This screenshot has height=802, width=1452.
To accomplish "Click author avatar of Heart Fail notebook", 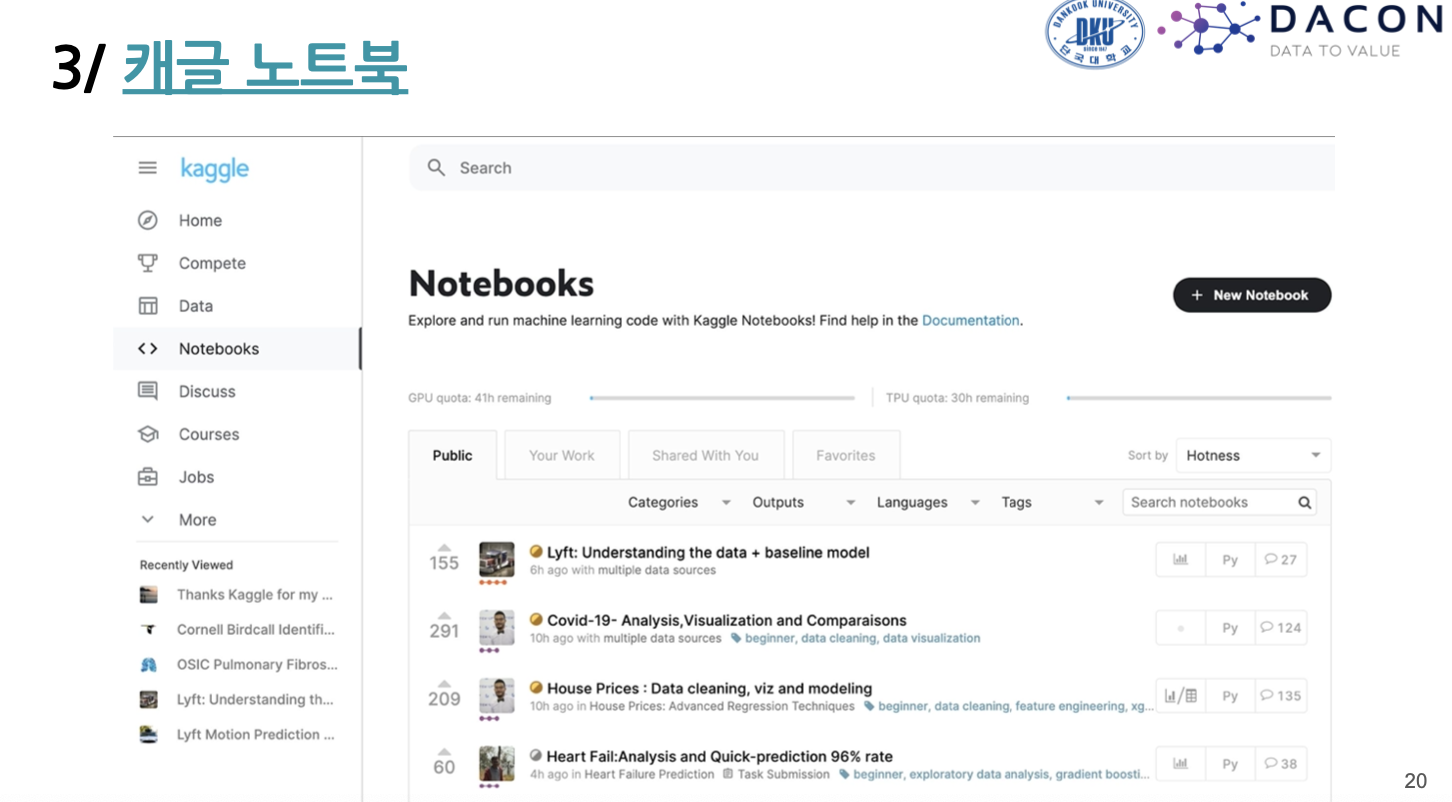I will tap(496, 763).
